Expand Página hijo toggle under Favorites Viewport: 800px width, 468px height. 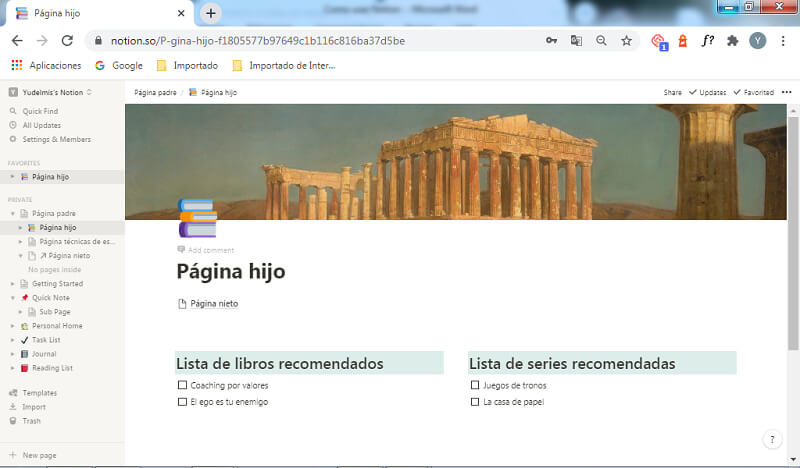[x=12, y=177]
